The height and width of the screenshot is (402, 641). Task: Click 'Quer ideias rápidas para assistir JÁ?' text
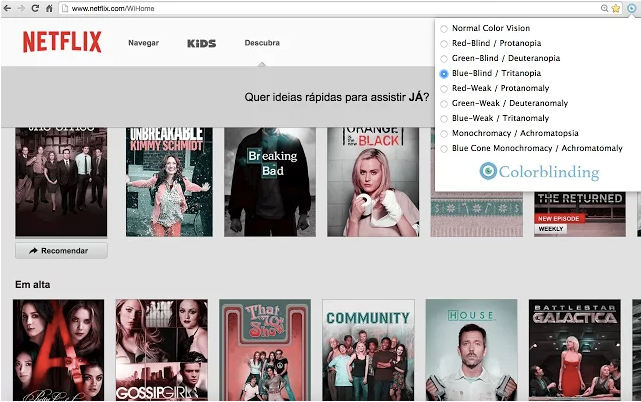point(337,97)
